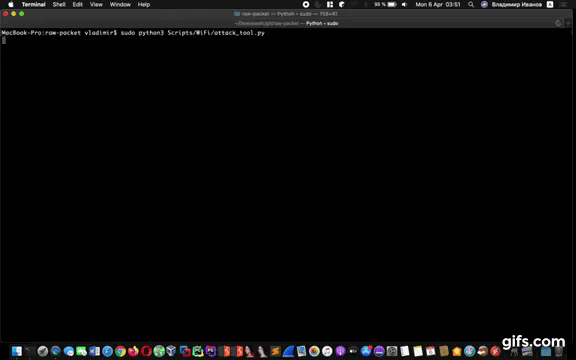The width and height of the screenshot is (576, 360).
Task: Open App Store from the Dock
Action: coord(366,351)
